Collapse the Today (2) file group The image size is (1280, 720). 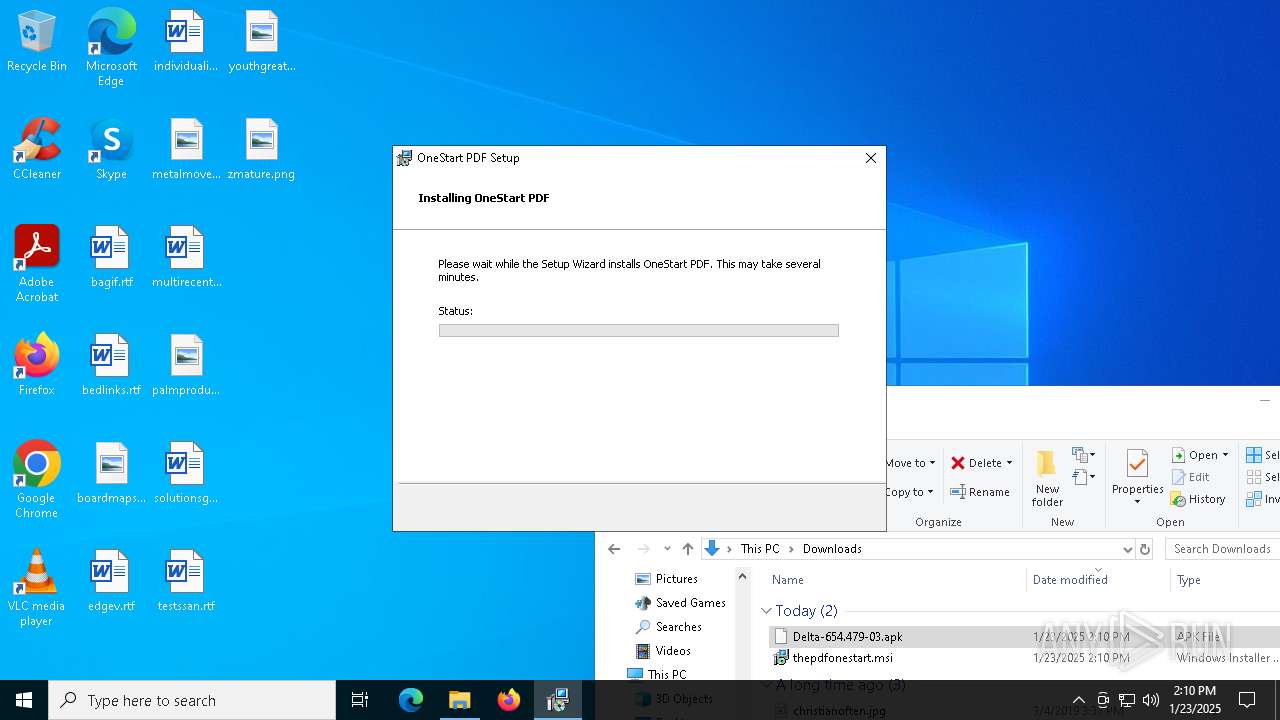tap(767, 611)
